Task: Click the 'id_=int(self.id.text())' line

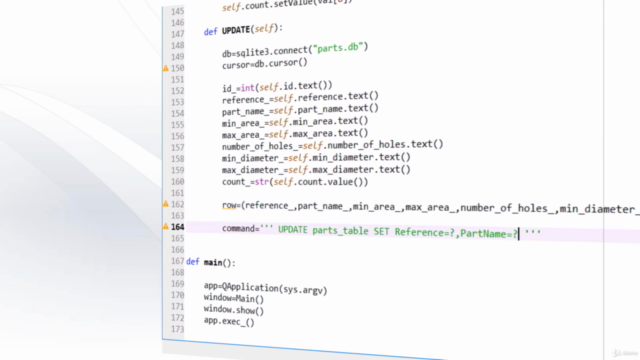Action: coord(277,87)
